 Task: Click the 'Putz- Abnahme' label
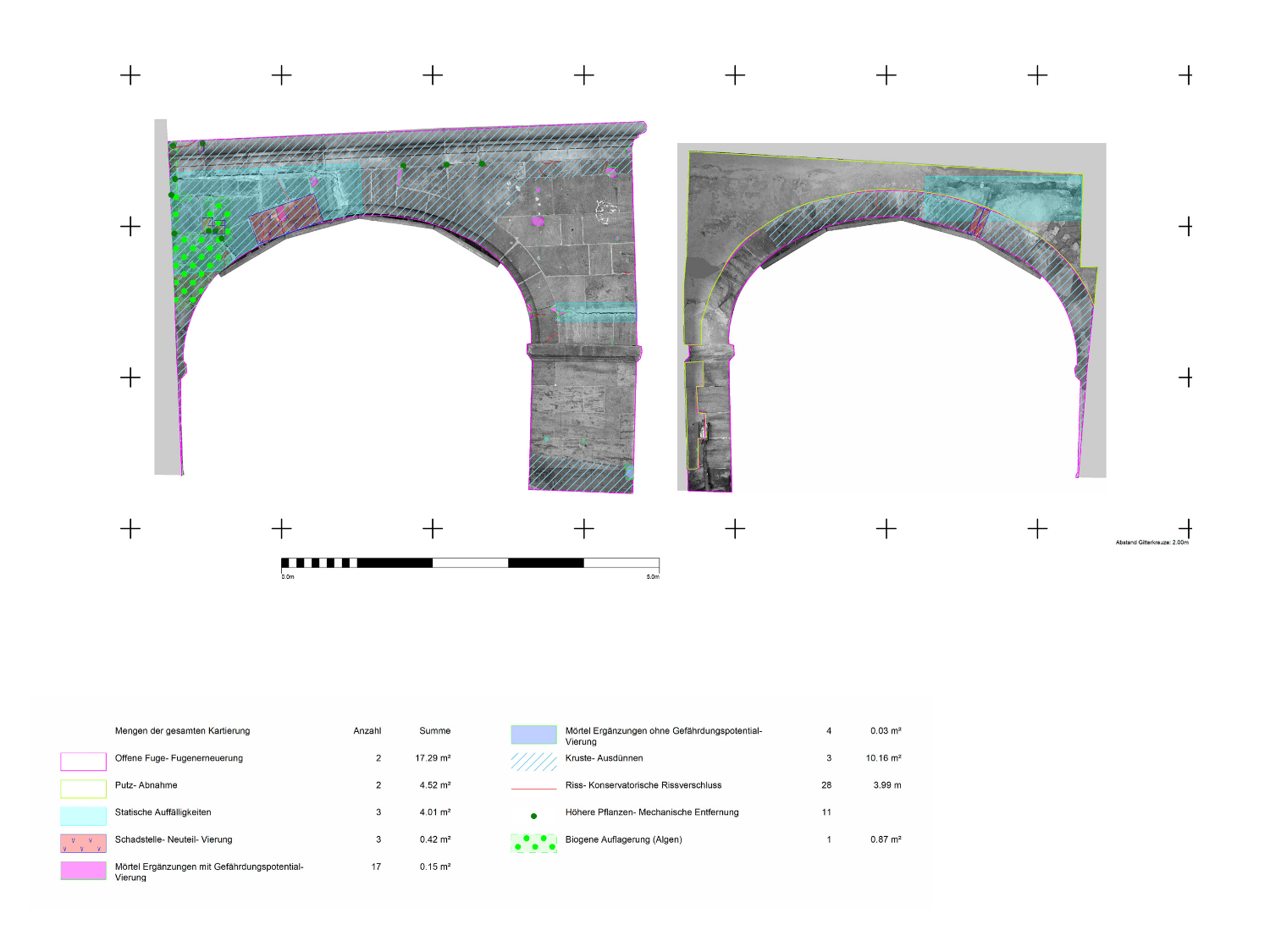tap(146, 785)
